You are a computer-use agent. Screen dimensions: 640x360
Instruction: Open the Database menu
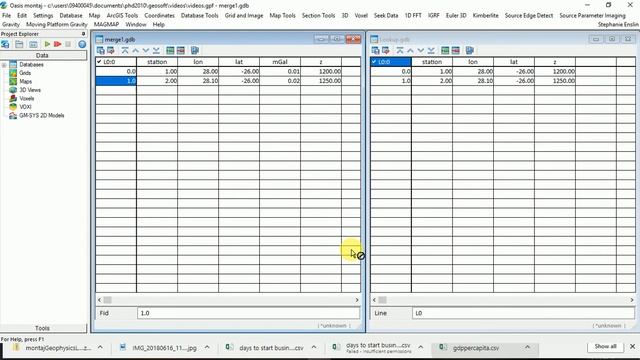pyautogui.click(x=71, y=16)
